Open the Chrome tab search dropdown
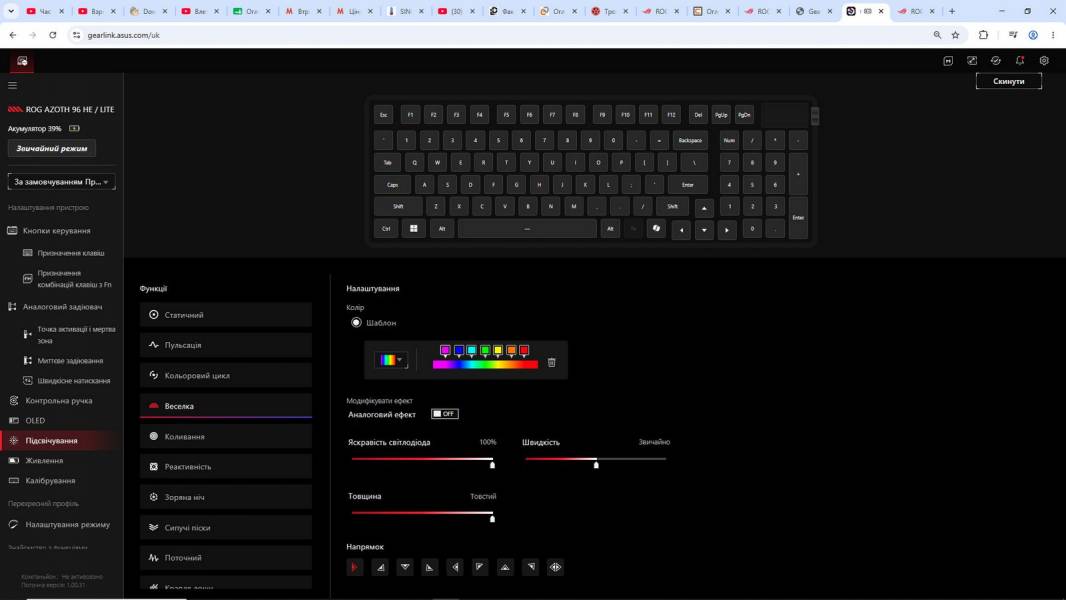 click(11, 11)
